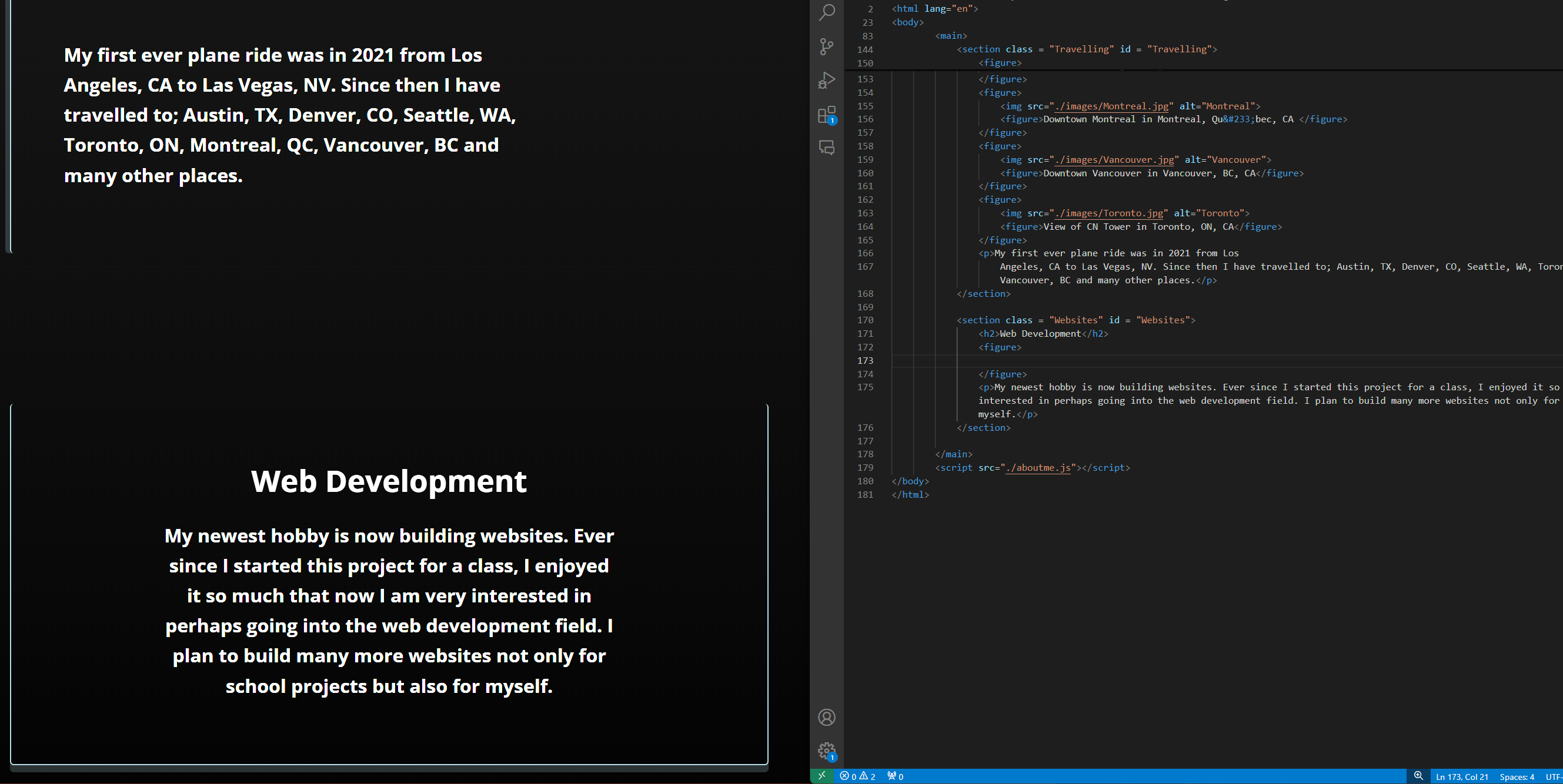Click hobby paragraph in browser preview

click(389, 611)
